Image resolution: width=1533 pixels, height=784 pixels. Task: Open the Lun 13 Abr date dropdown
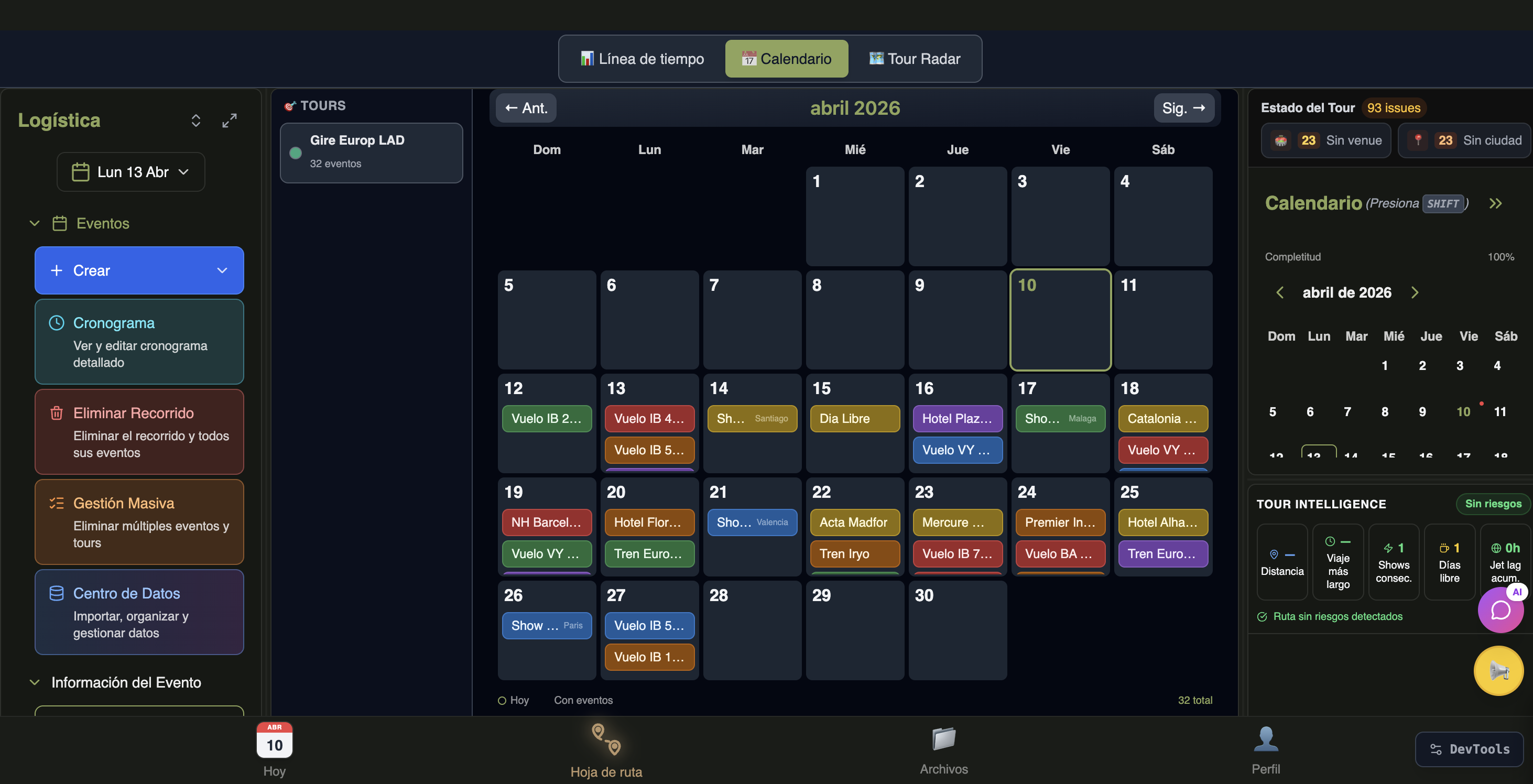coord(131,172)
